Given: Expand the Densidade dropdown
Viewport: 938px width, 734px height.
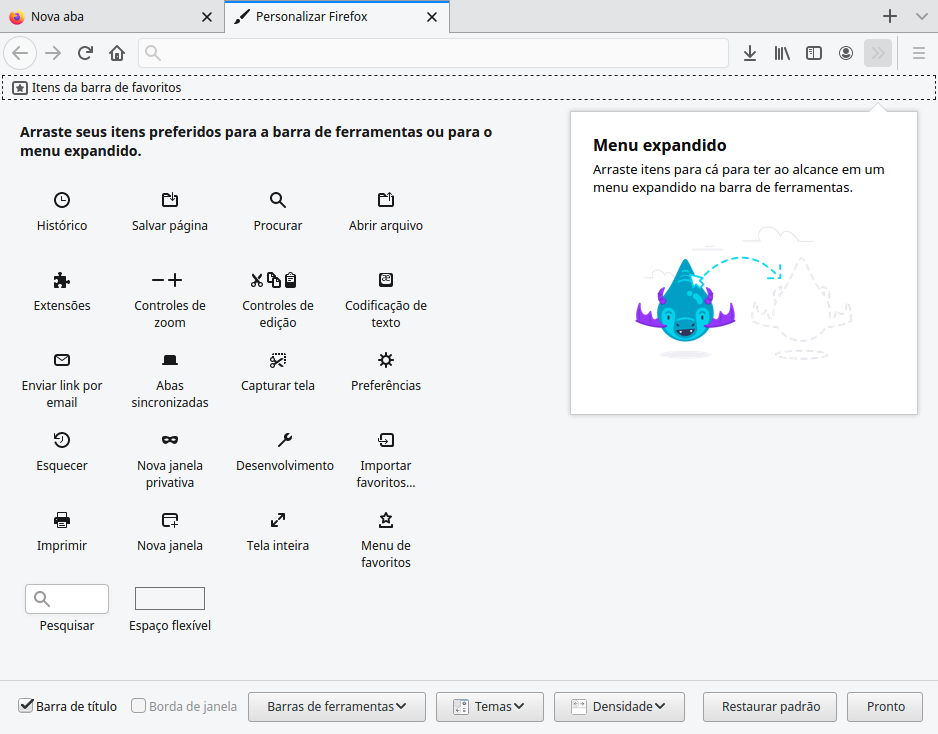Looking at the screenshot, I should 619,706.
